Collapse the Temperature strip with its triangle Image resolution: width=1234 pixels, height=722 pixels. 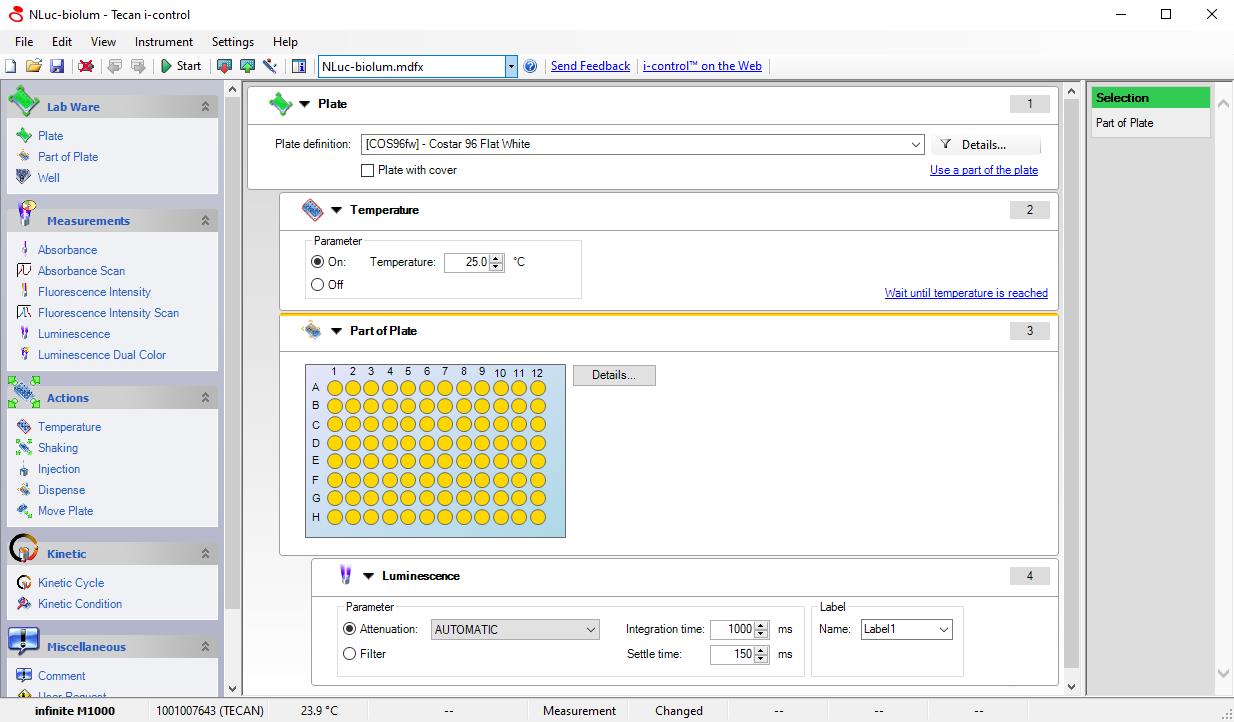click(337, 210)
